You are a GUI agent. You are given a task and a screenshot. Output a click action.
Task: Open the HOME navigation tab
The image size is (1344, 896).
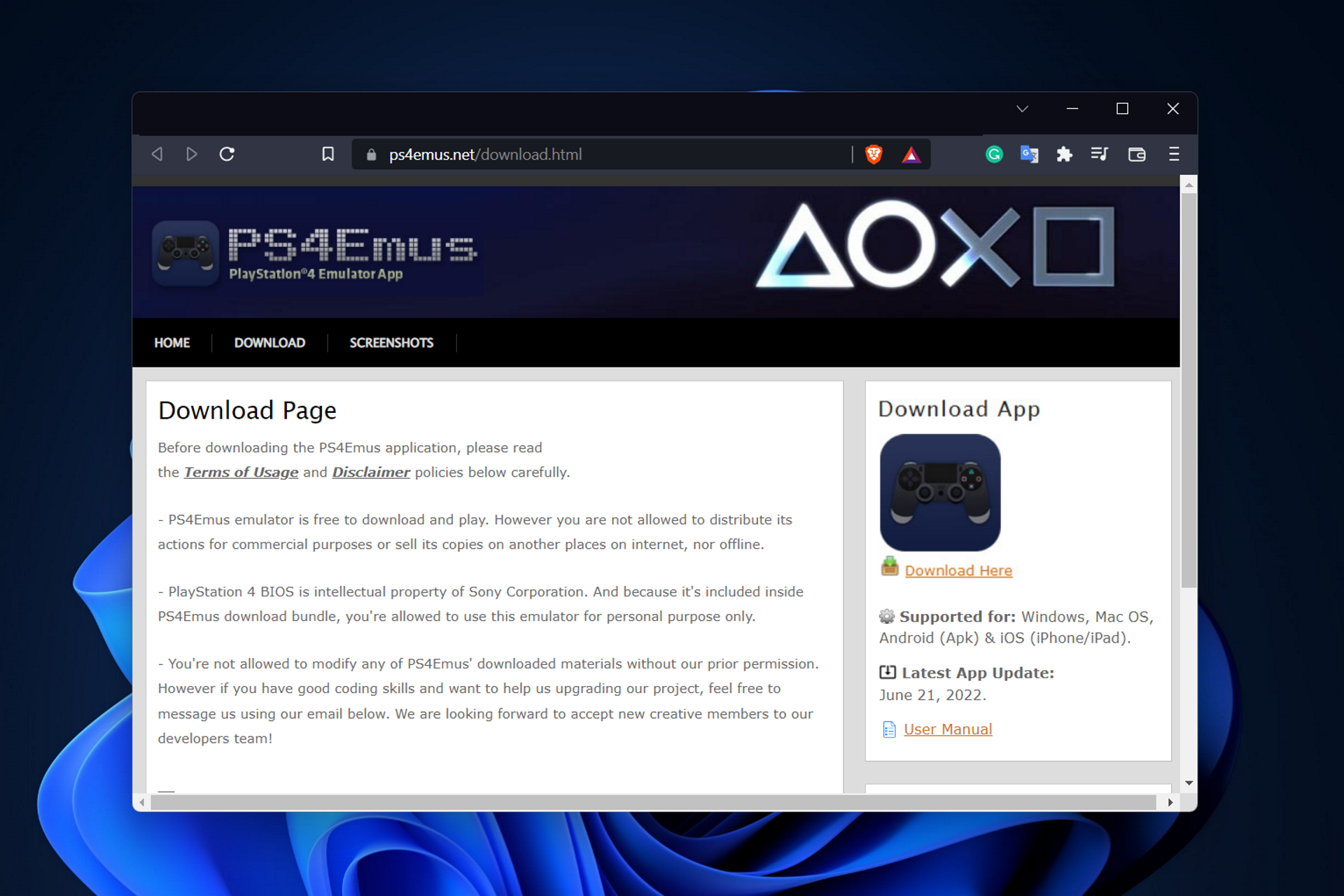click(x=172, y=343)
